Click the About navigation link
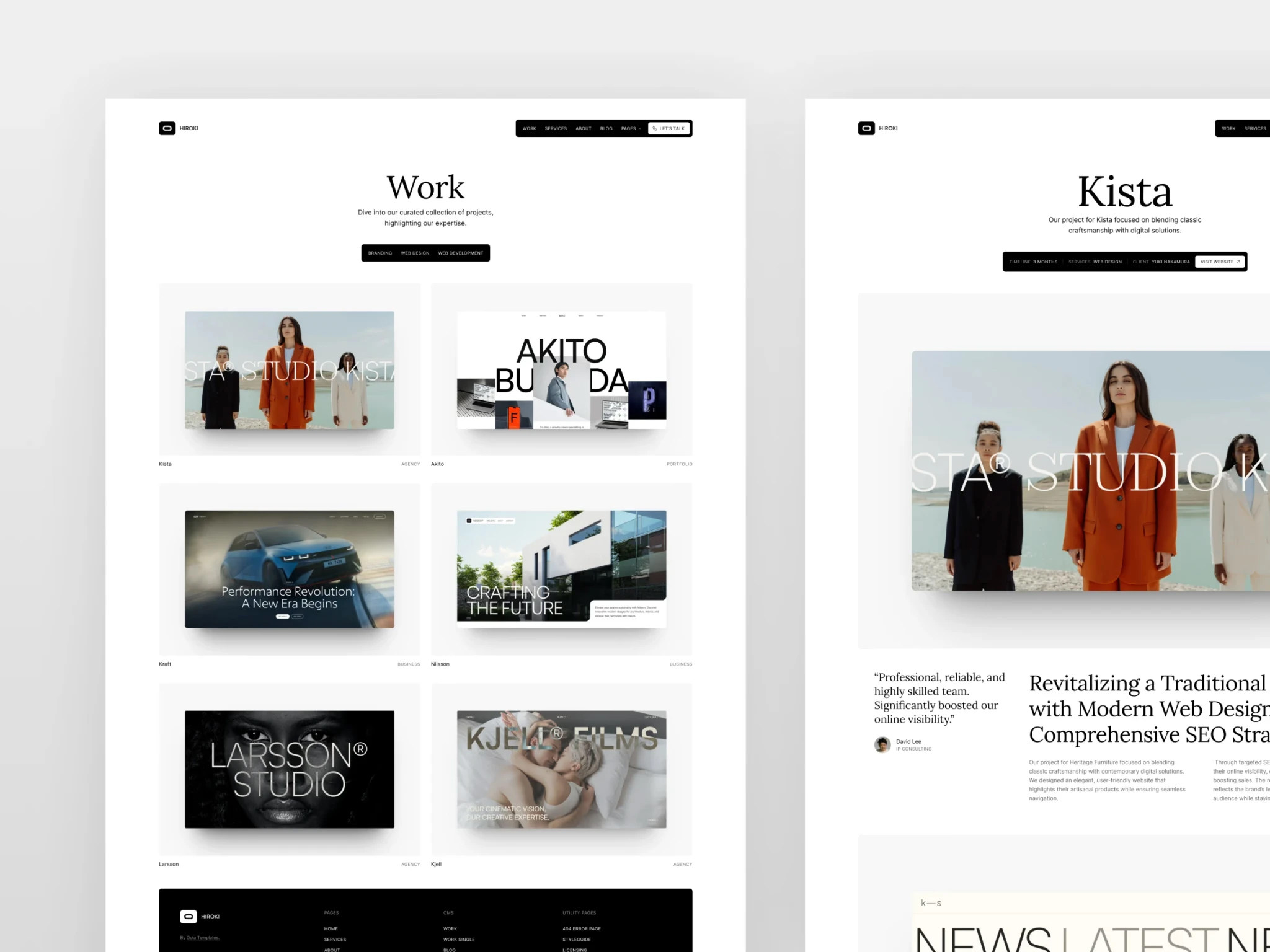Screen dimensions: 1270x952 click(583, 128)
